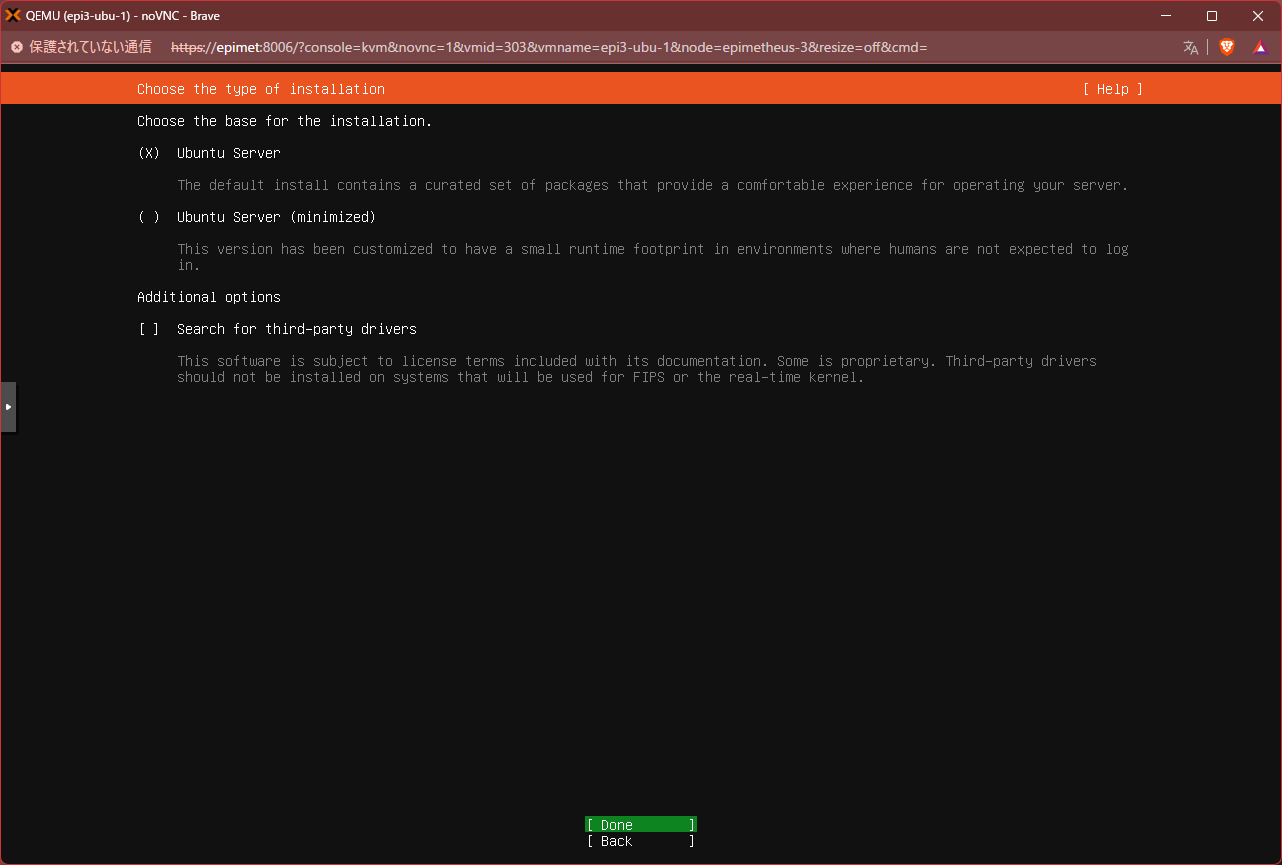Image resolution: width=1282 pixels, height=865 pixels.
Task: Click the Proxmox window favicon icon
Action: 14,15
